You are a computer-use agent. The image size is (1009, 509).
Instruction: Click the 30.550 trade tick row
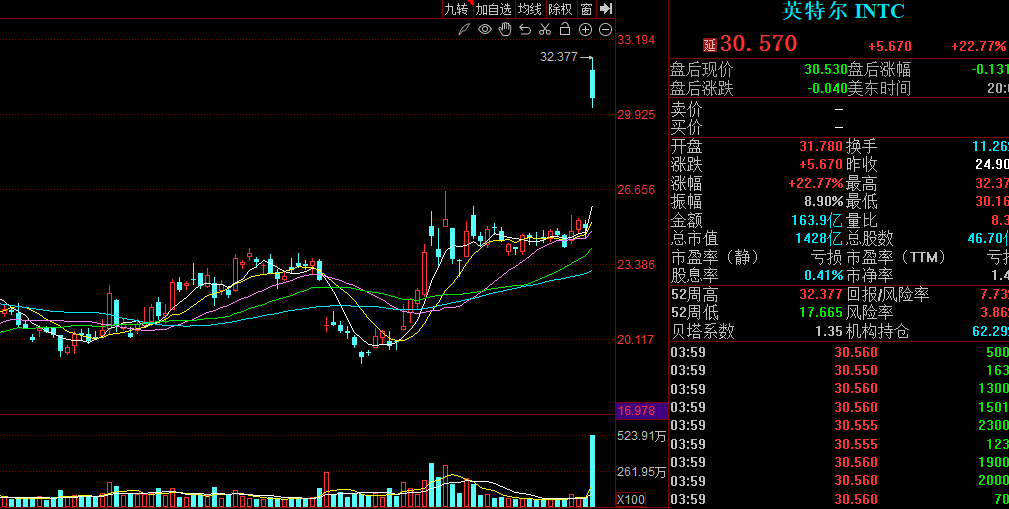[839, 371]
